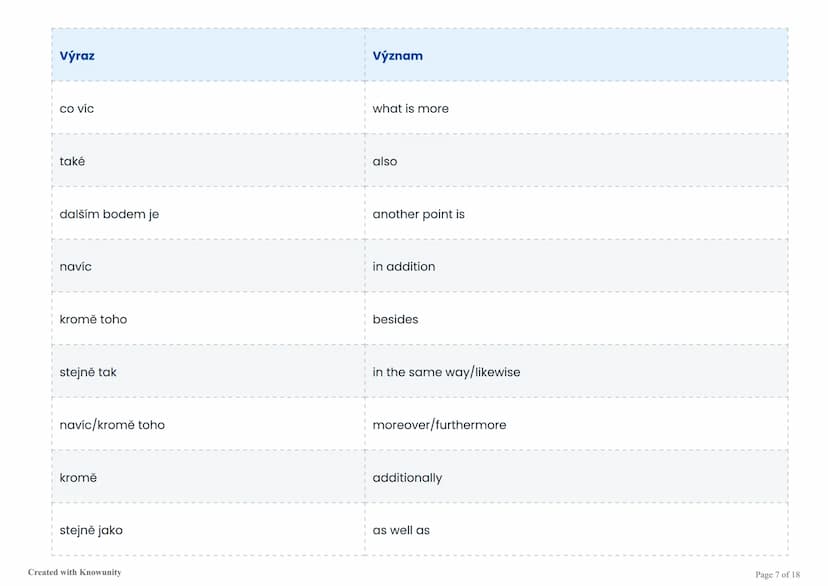Click the Výraz column header
The image size is (828, 586).
[x=208, y=55]
